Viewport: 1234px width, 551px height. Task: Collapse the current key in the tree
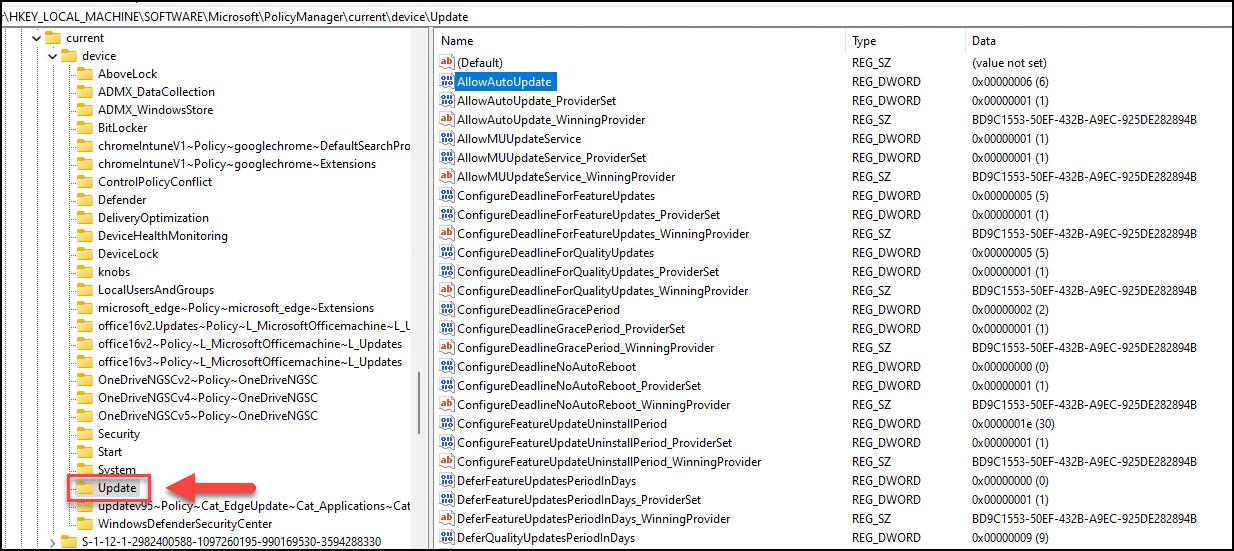[36, 38]
